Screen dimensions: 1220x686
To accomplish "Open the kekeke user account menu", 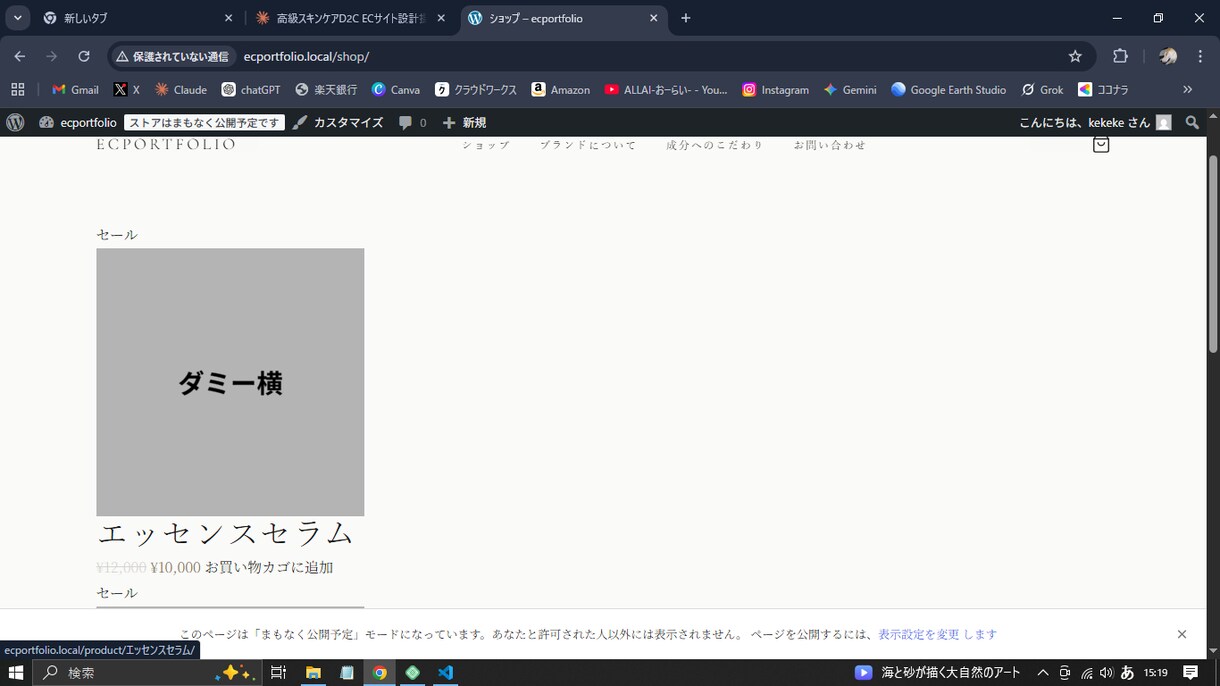I will tap(1095, 122).
